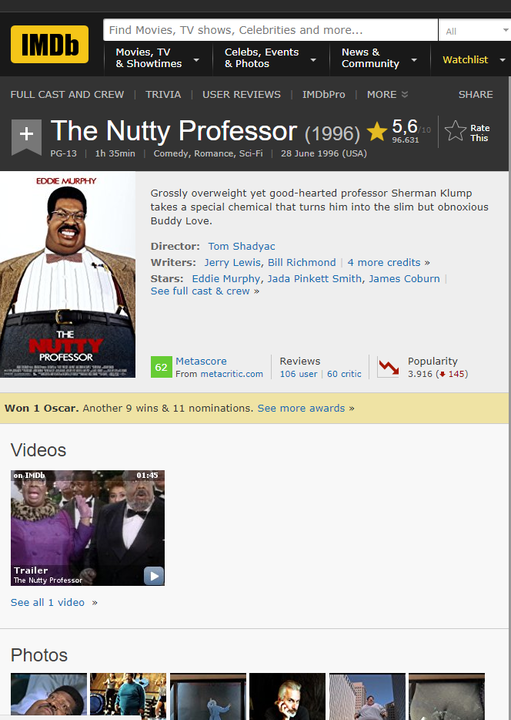
Task: Add The Nutty Professor to watchlist ribbon
Action: (x=26, y=136)
